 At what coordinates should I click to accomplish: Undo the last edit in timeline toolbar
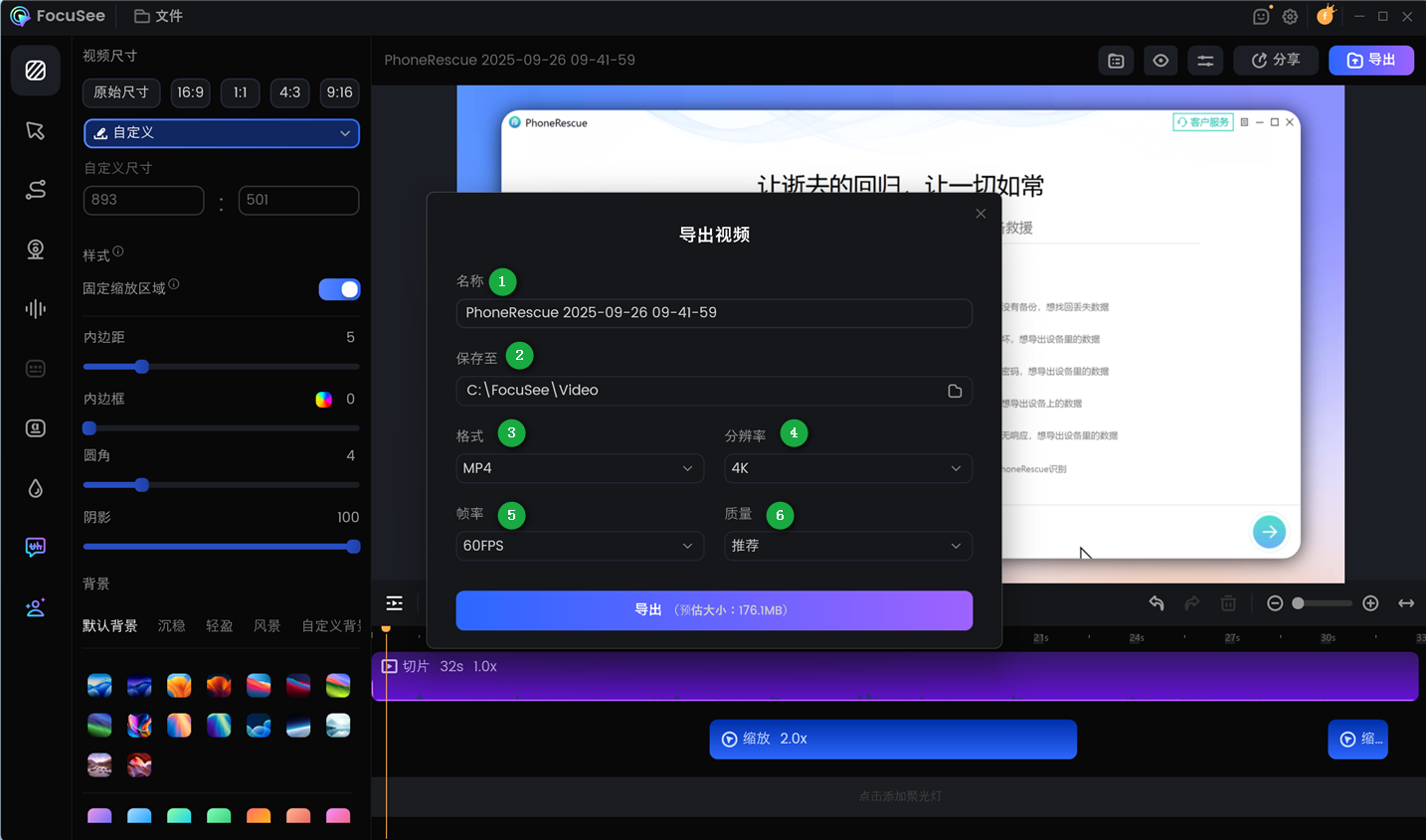pos(1157,603)
